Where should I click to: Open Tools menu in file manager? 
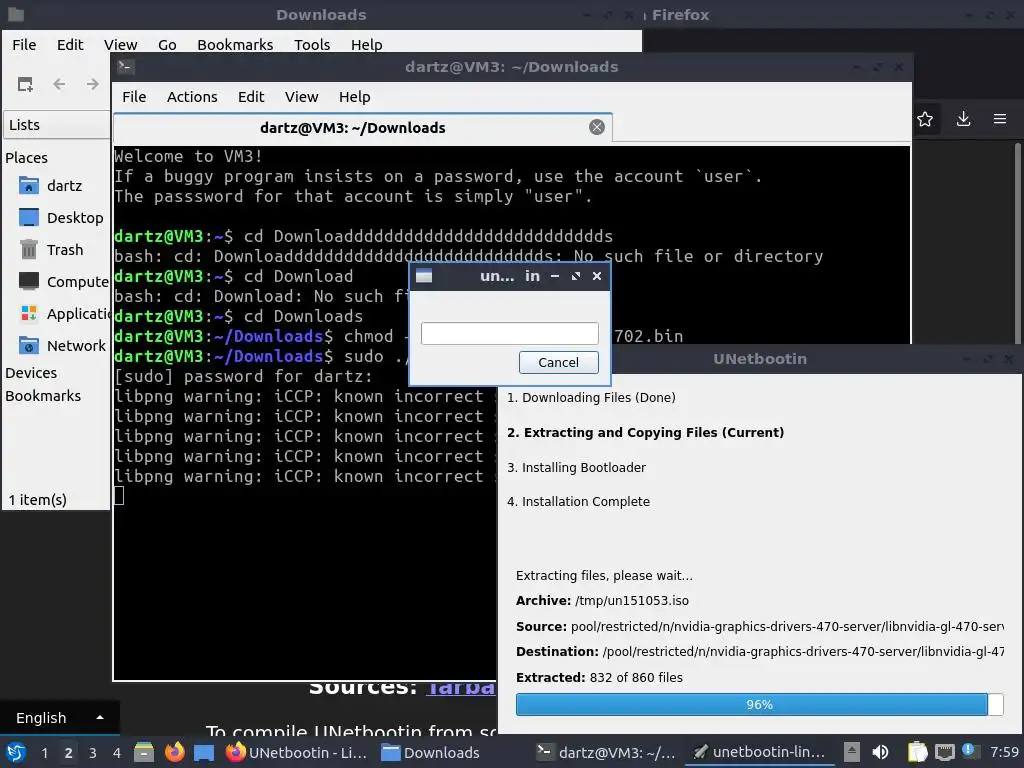[312, 44]
